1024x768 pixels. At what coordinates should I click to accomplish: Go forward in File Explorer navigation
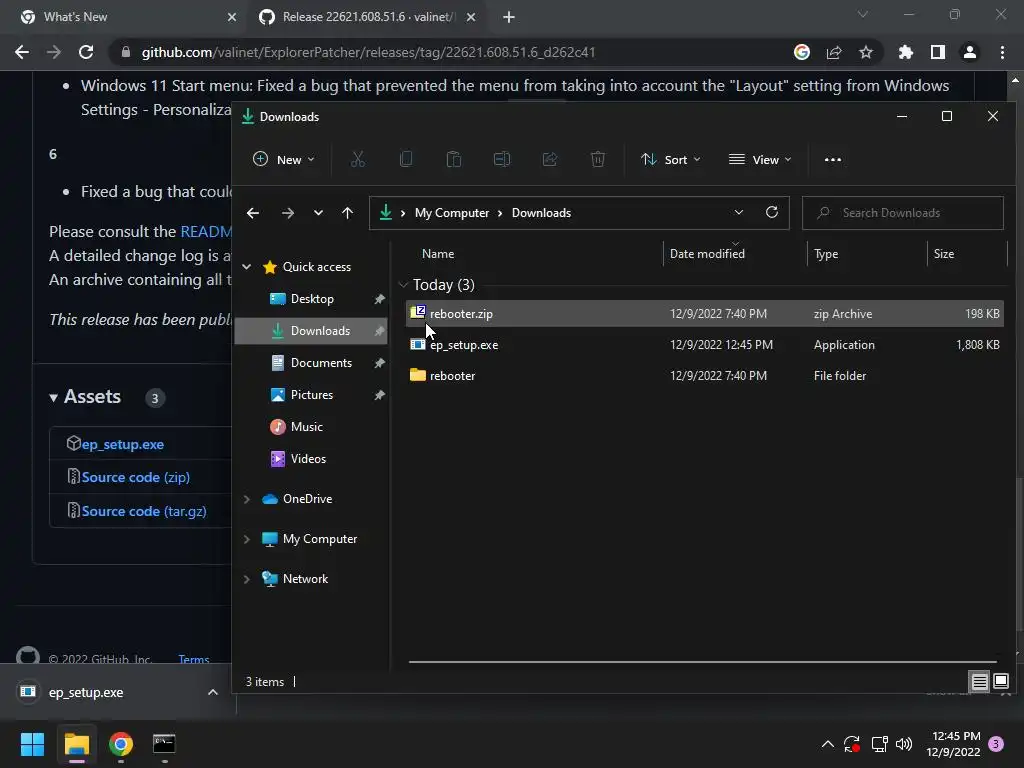tap(287, 213)
